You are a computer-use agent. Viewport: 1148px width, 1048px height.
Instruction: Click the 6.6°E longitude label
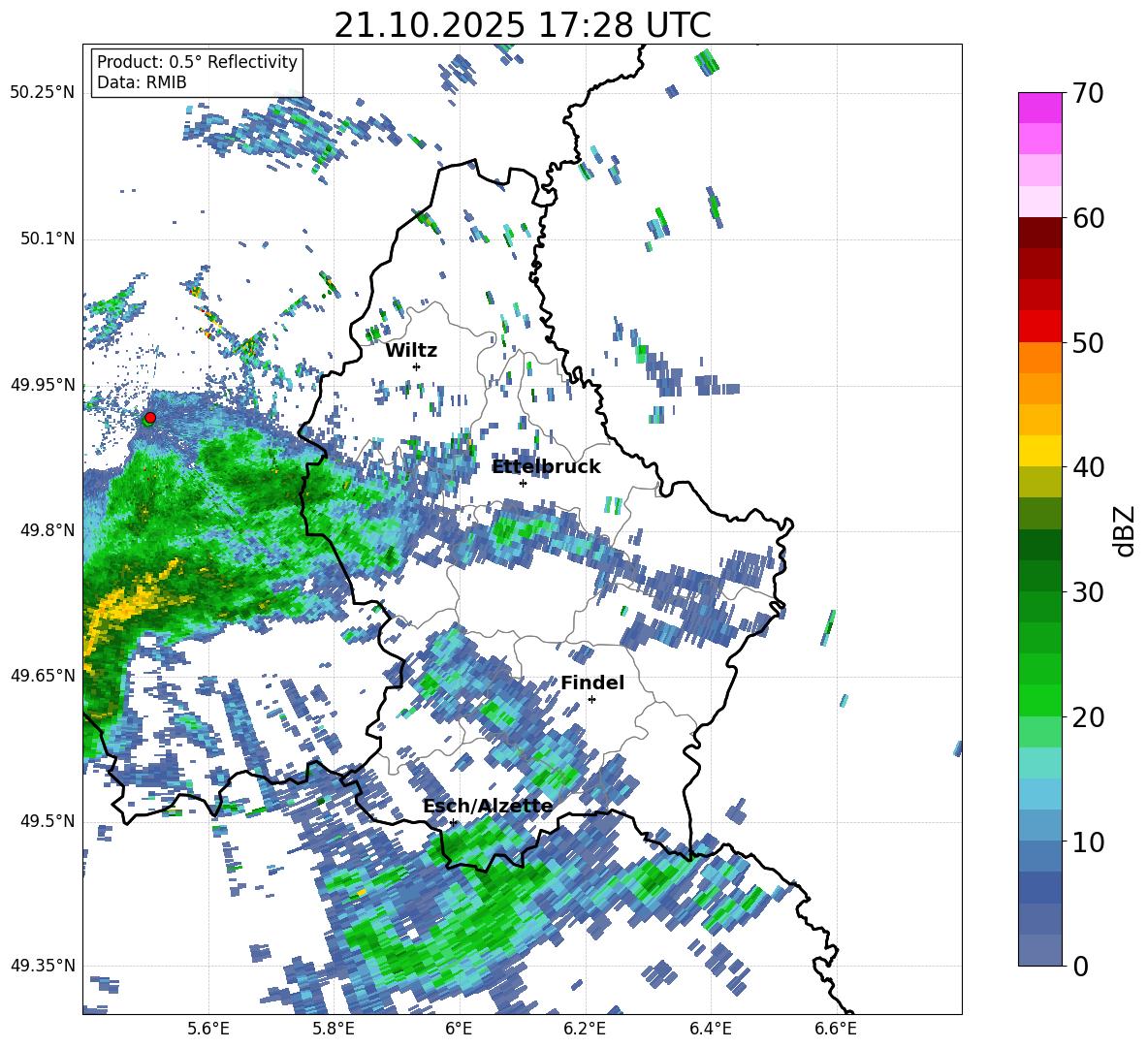click(x=836, y=1029)
